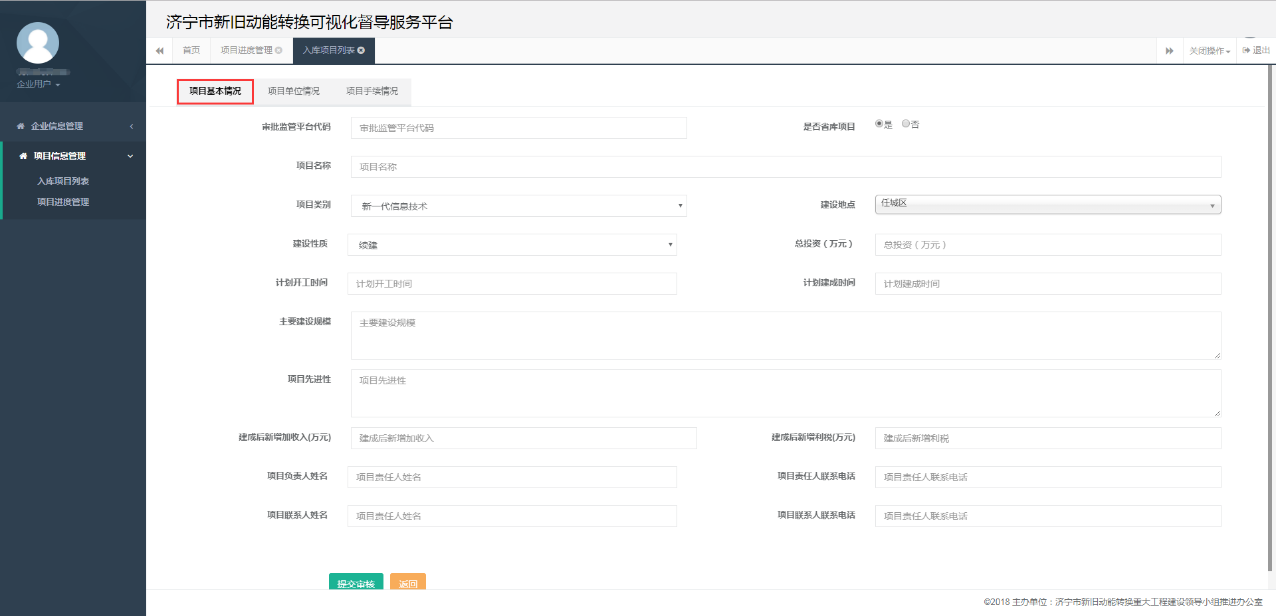
Task: Click the home icon beside 企业信息管理
Action: [18, 125]
